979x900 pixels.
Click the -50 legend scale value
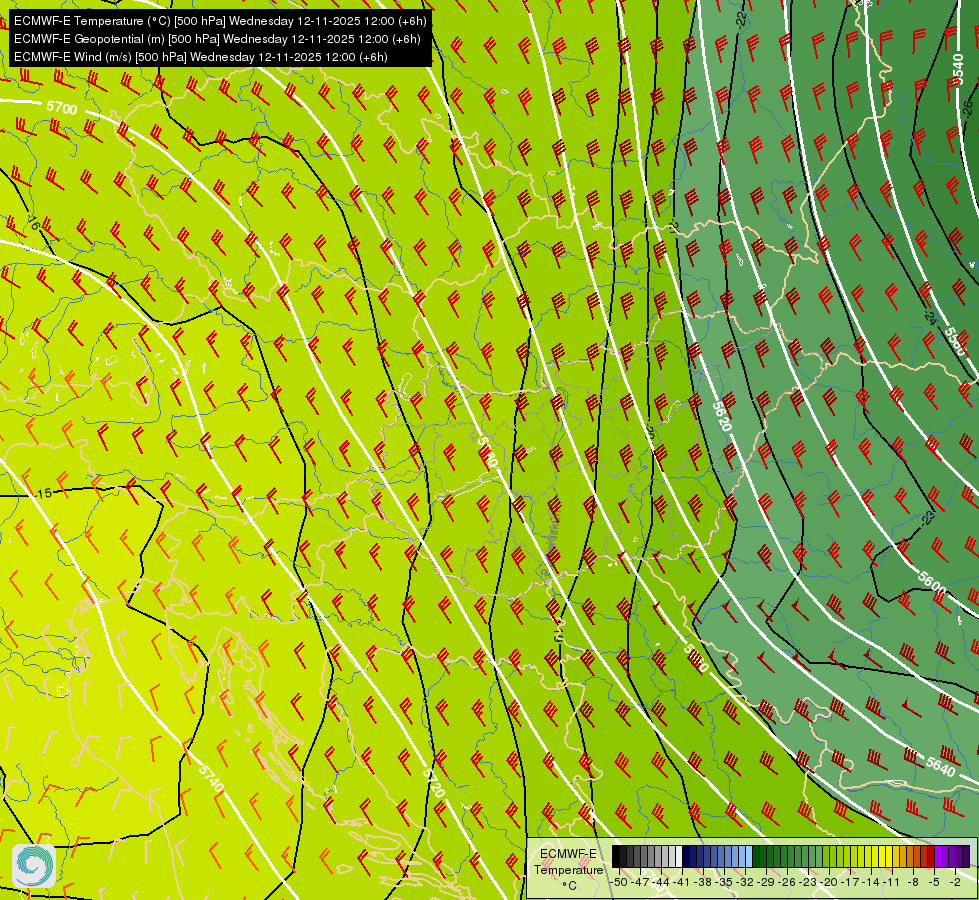point(619,883)
